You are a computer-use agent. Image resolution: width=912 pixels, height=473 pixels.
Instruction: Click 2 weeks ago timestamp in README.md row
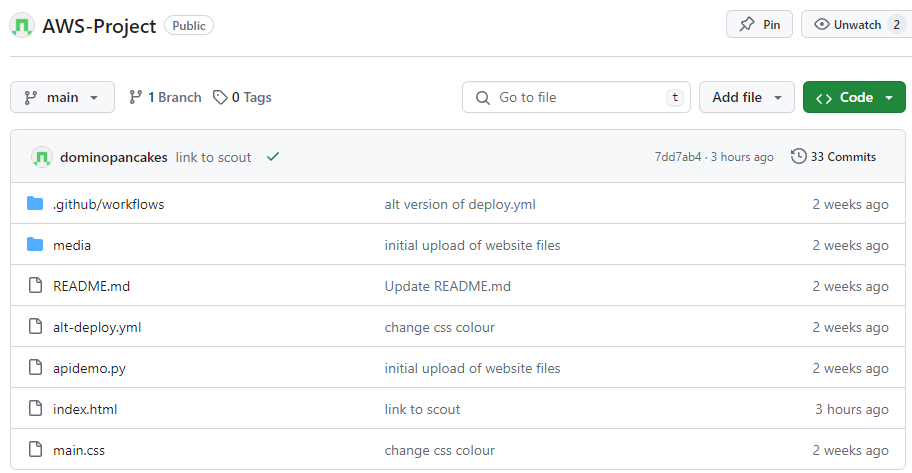pos(850,286)
